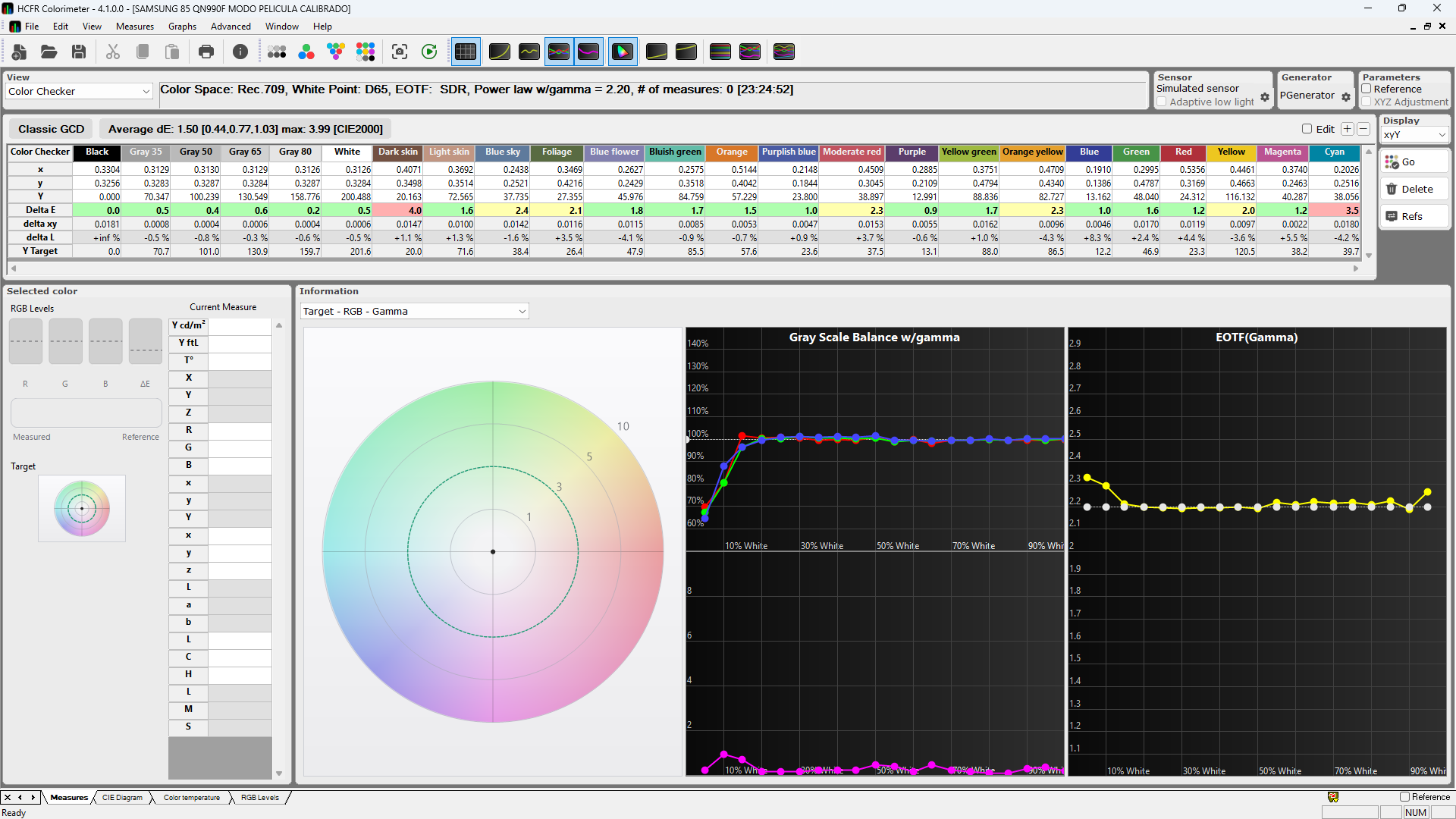Enable the Edit checkbox
This screenshot has height=819, width=1456.
coord(1307,129)
